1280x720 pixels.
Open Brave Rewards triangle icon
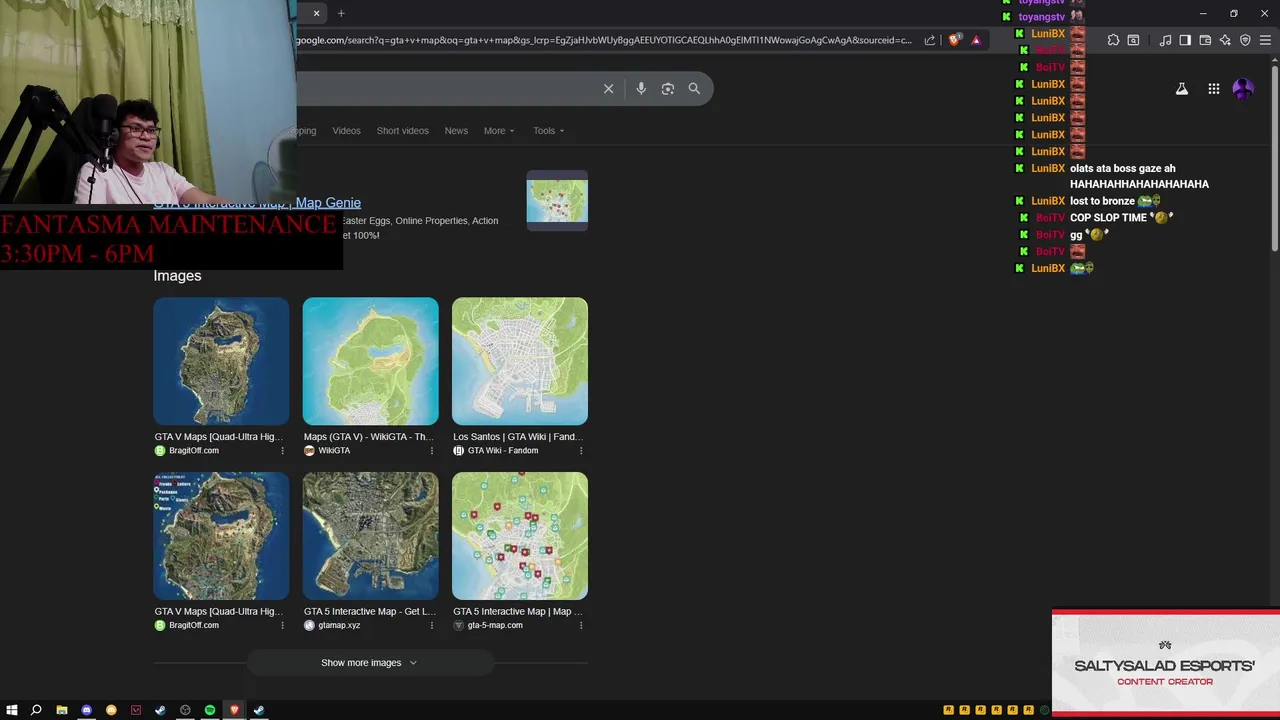point(976,40)
